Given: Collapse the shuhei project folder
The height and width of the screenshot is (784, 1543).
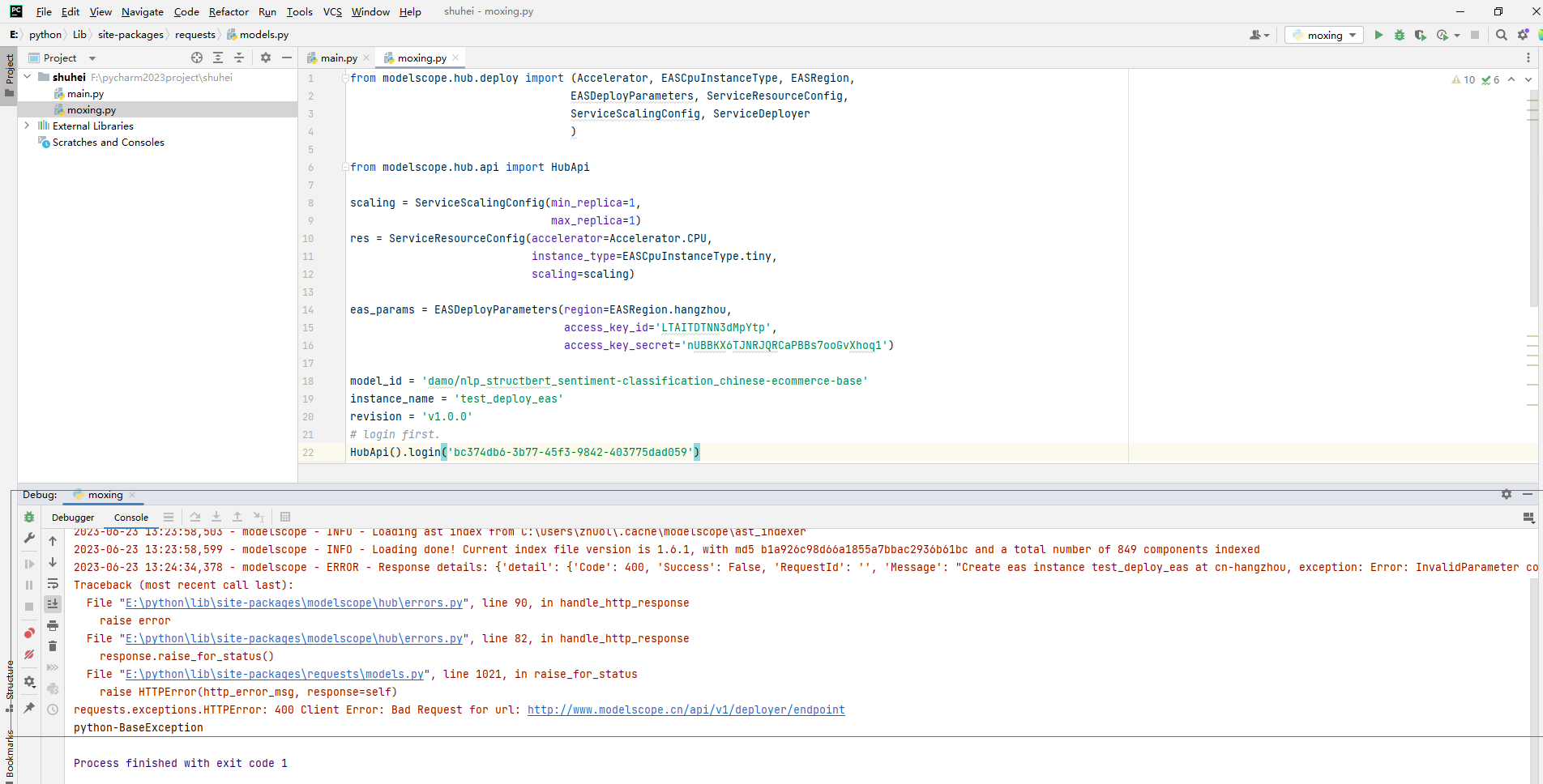Looking at the screenshot, I should pos(28,77).
